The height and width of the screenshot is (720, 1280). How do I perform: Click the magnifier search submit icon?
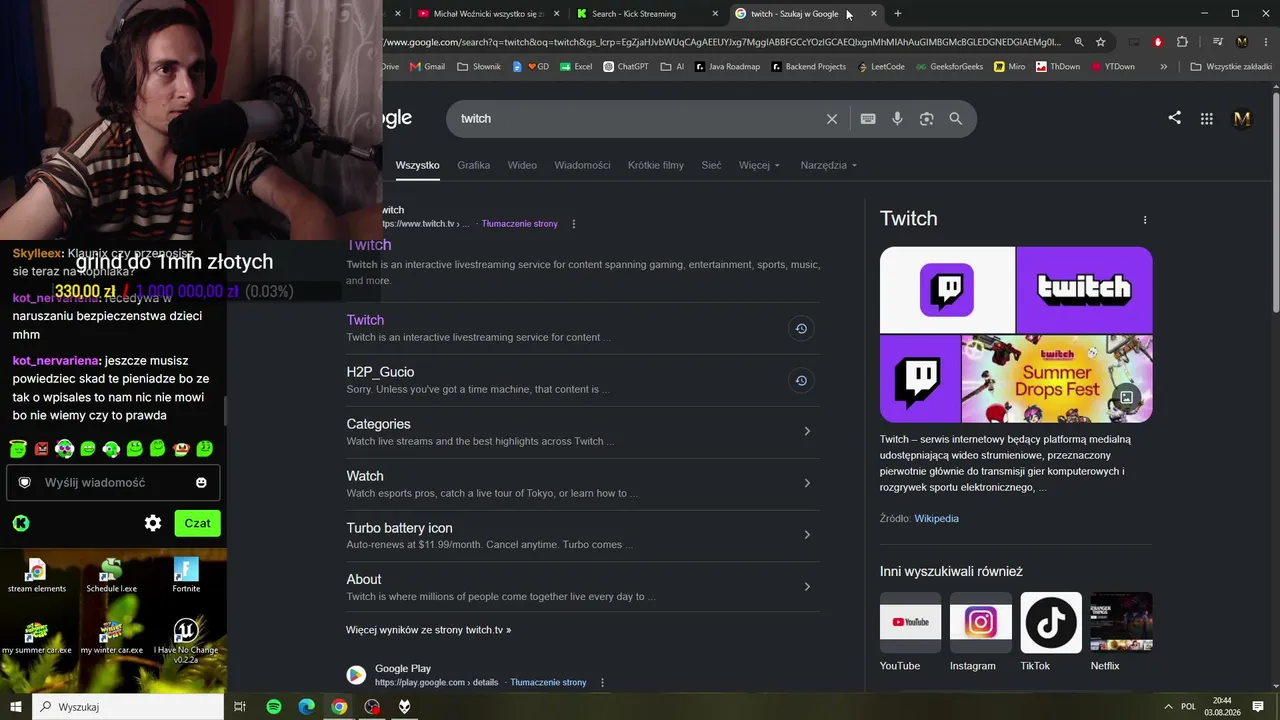(956, 119)
